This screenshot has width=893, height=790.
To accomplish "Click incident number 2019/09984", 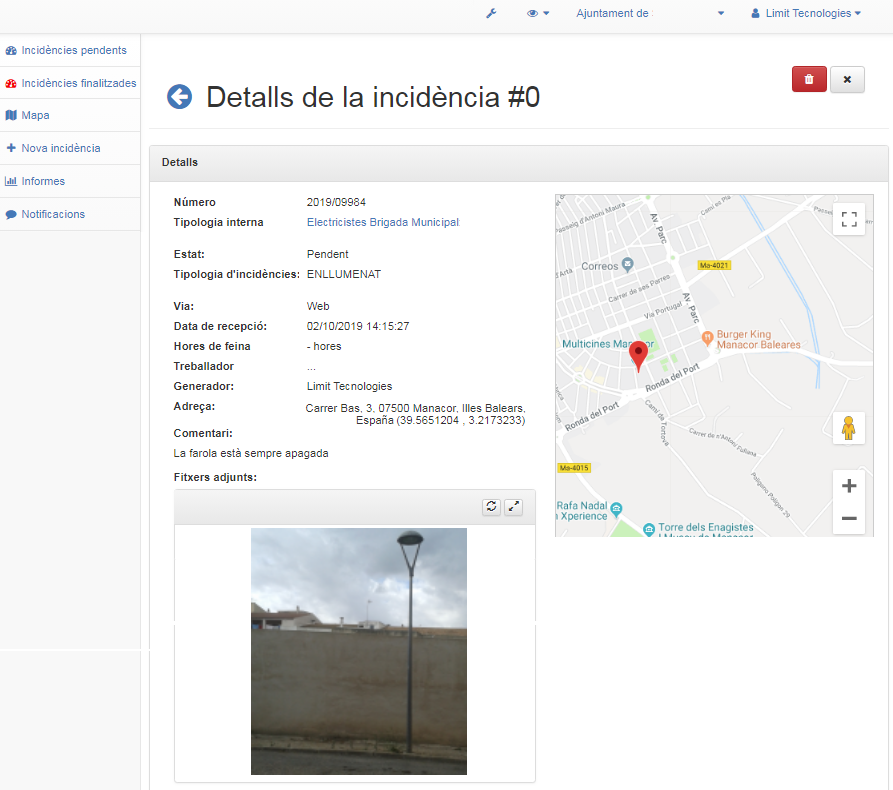I will [336, 202].
